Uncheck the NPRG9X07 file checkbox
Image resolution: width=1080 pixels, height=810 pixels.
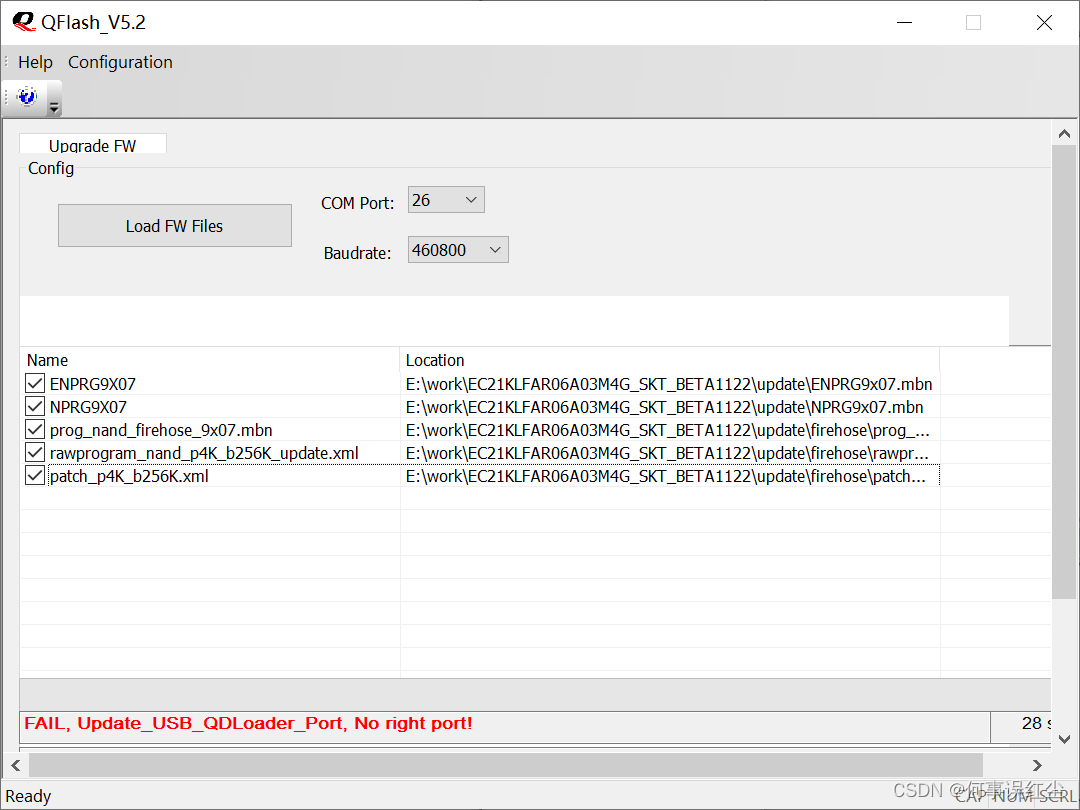pyautogui.click(x=35, y=406)
